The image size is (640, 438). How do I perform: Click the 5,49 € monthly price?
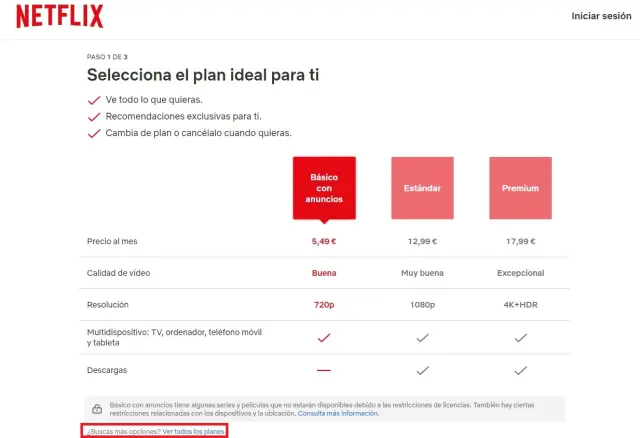[x=324, y=241]
